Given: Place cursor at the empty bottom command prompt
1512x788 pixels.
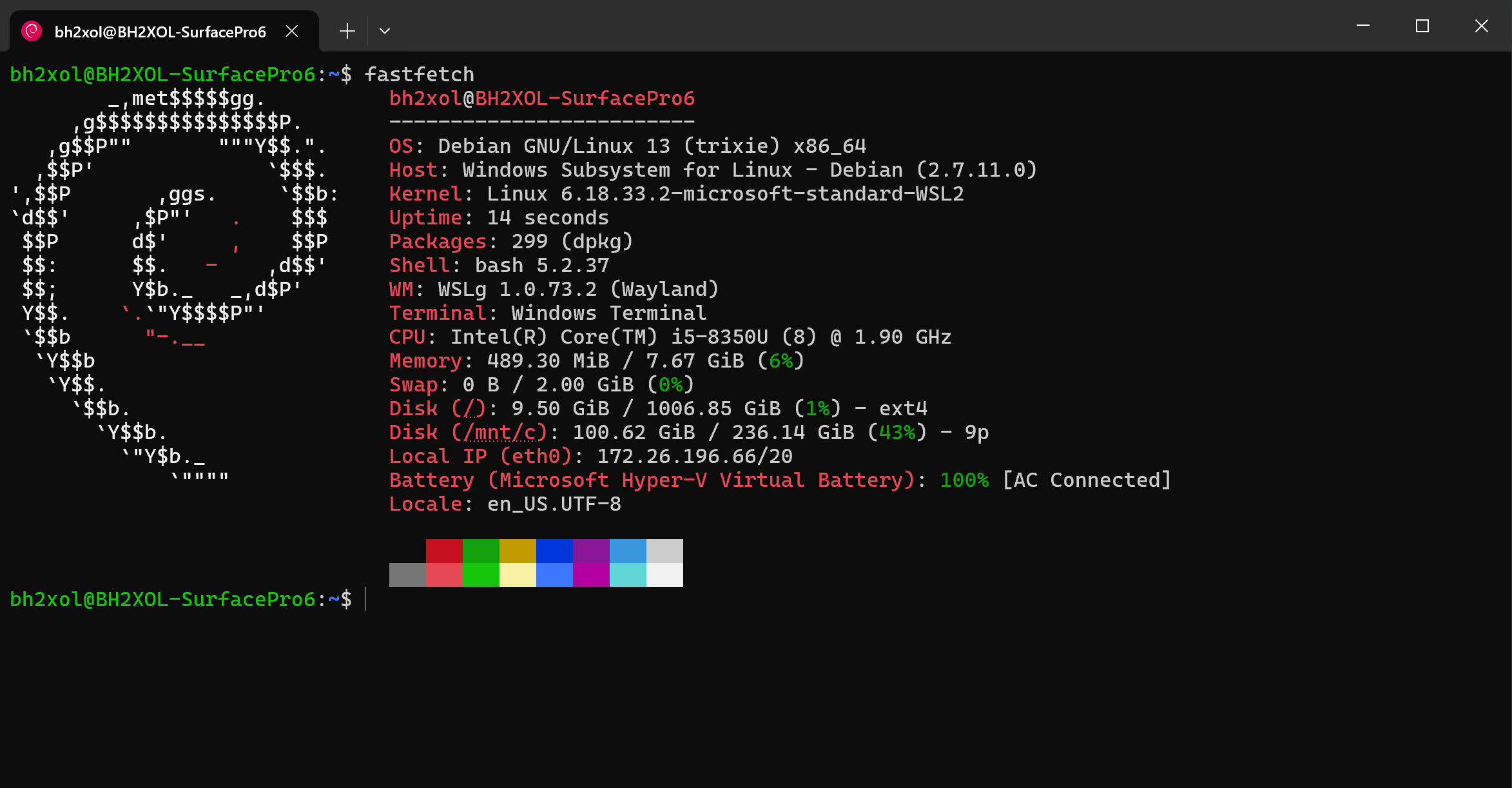Looking at the screenshot, I should pos(365,599).
